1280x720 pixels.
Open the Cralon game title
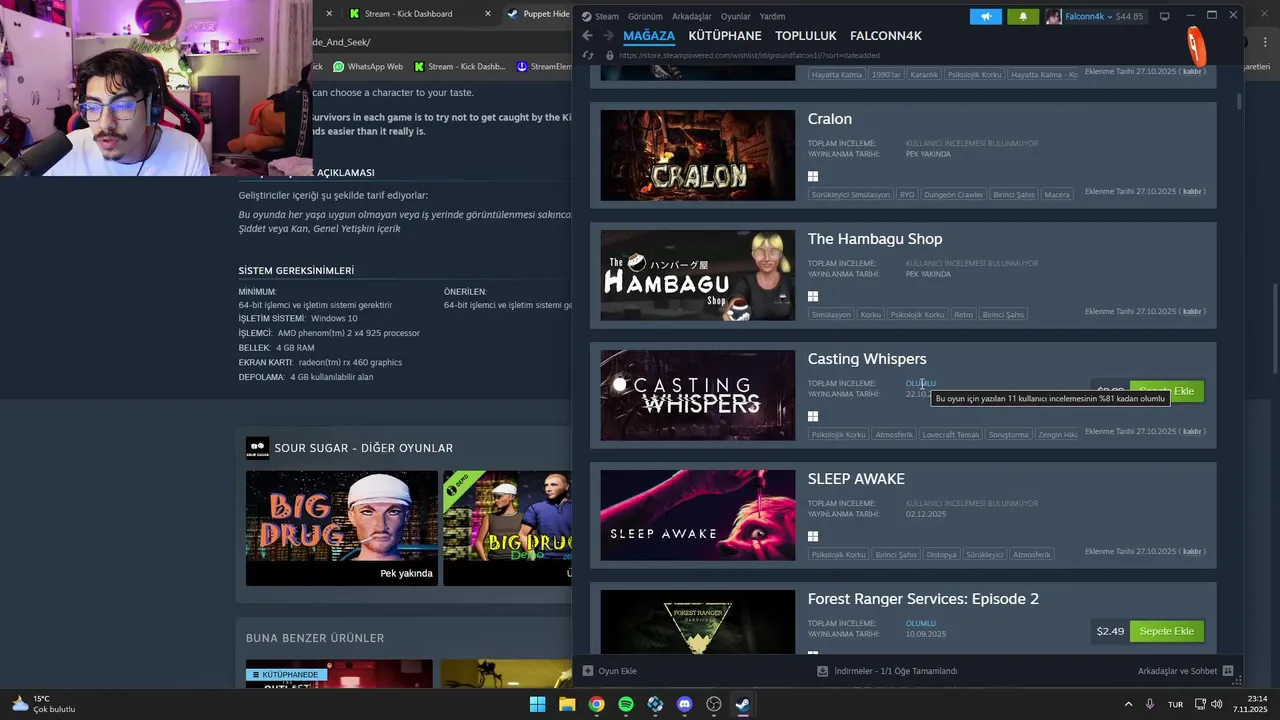pos(830,119)
